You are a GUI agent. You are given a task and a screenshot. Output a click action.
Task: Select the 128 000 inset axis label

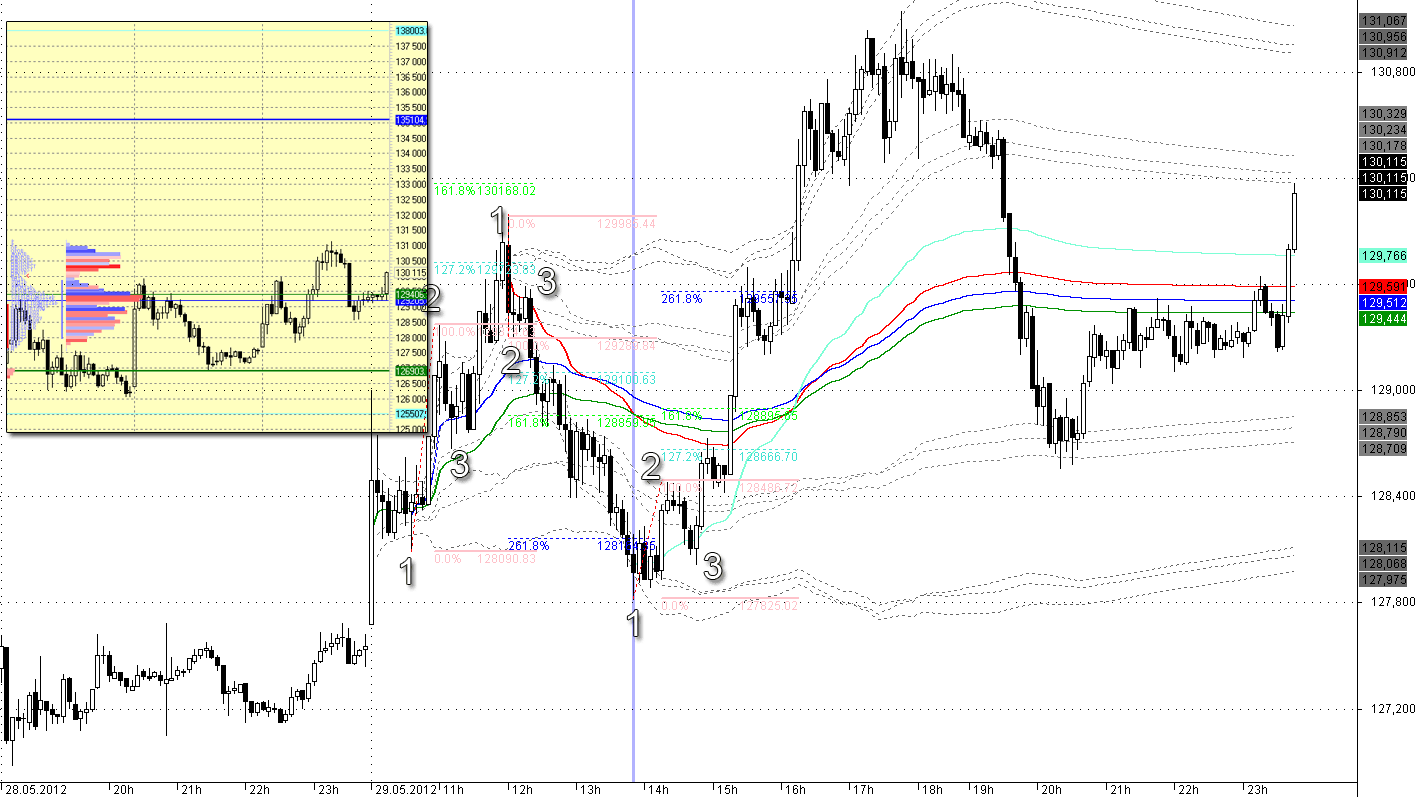coord(411,337)
